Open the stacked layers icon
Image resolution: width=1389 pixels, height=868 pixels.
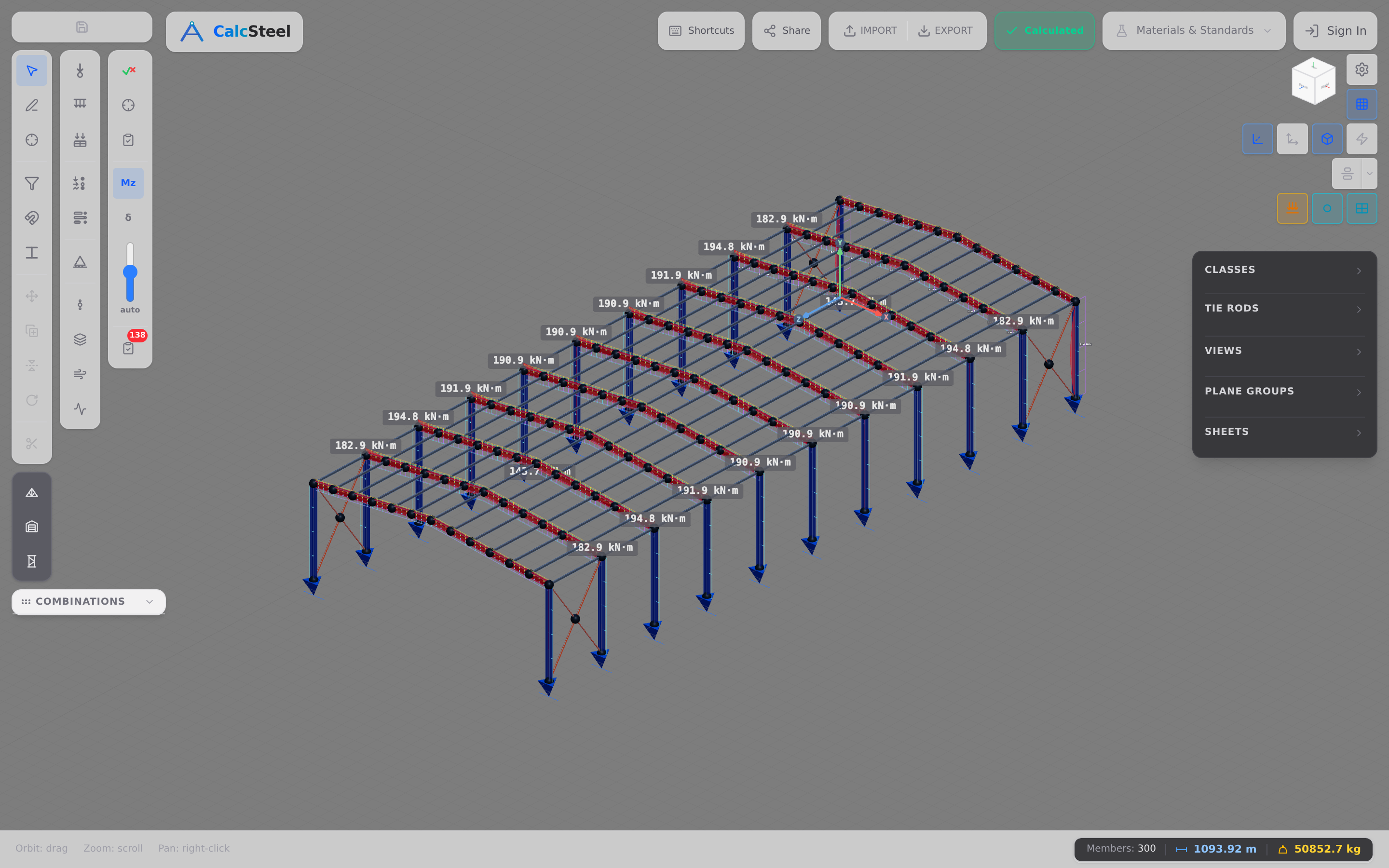pyautogui.click(x=80, y=339)
